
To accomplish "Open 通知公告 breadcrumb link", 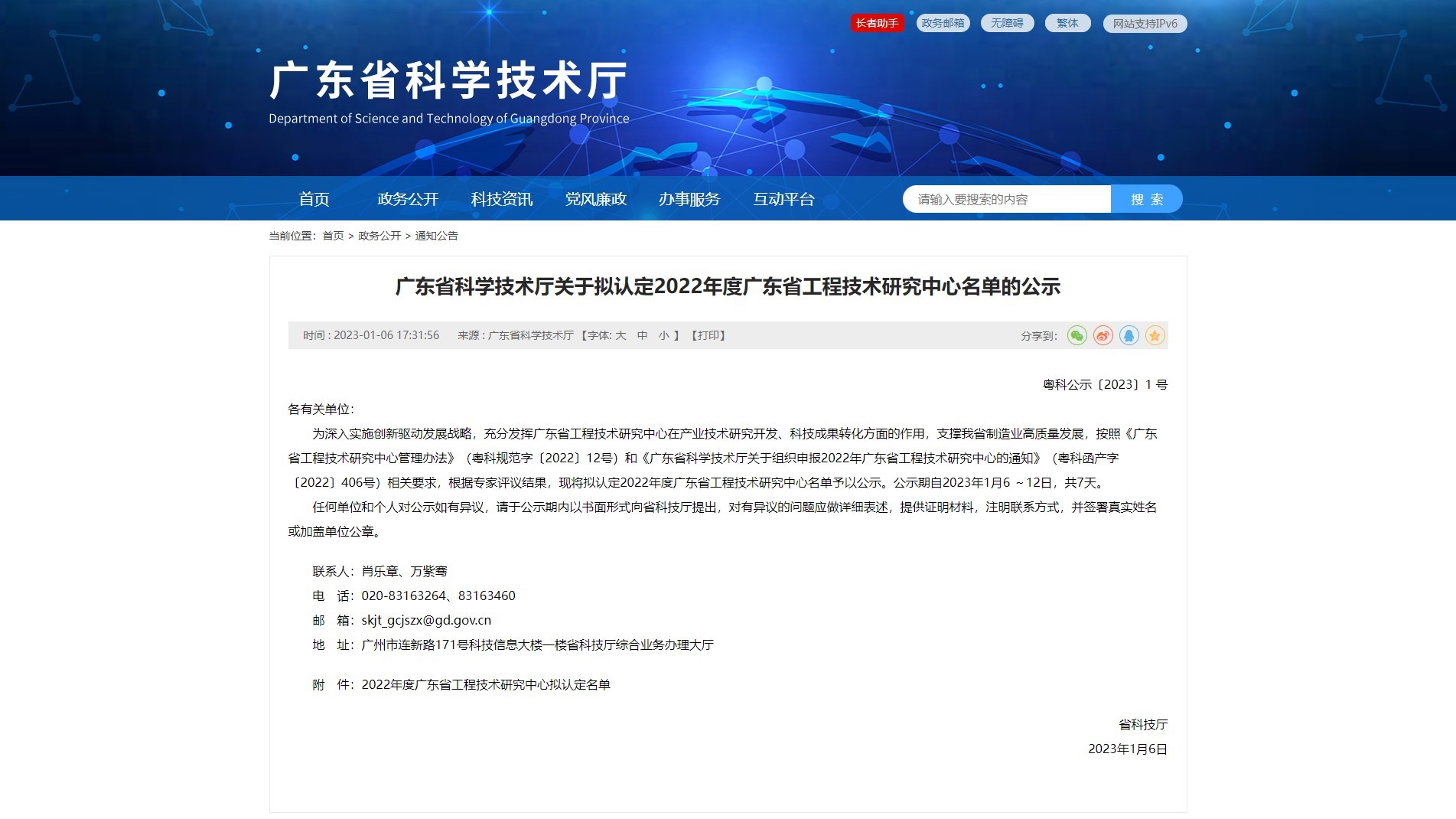I will pyautogui.click(x=436, y=236).
